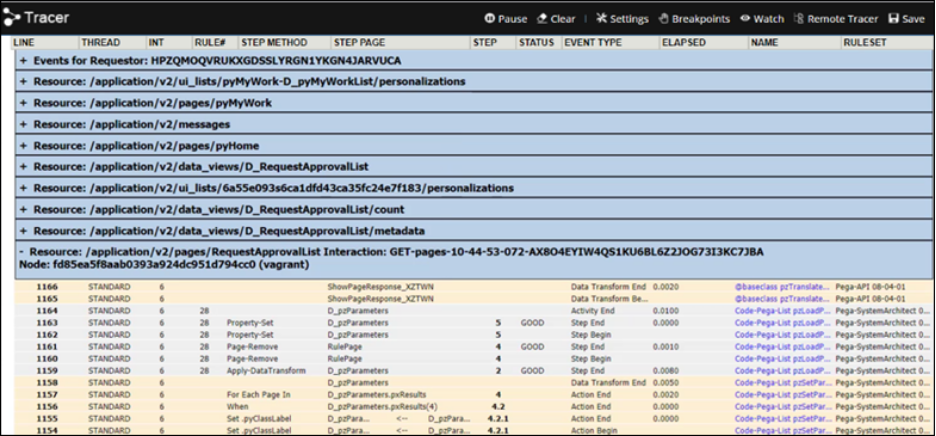The width and height of the screenshot is (936, 436).
Task: Open the Watch variables option
Action: click(x=762, y=19)
